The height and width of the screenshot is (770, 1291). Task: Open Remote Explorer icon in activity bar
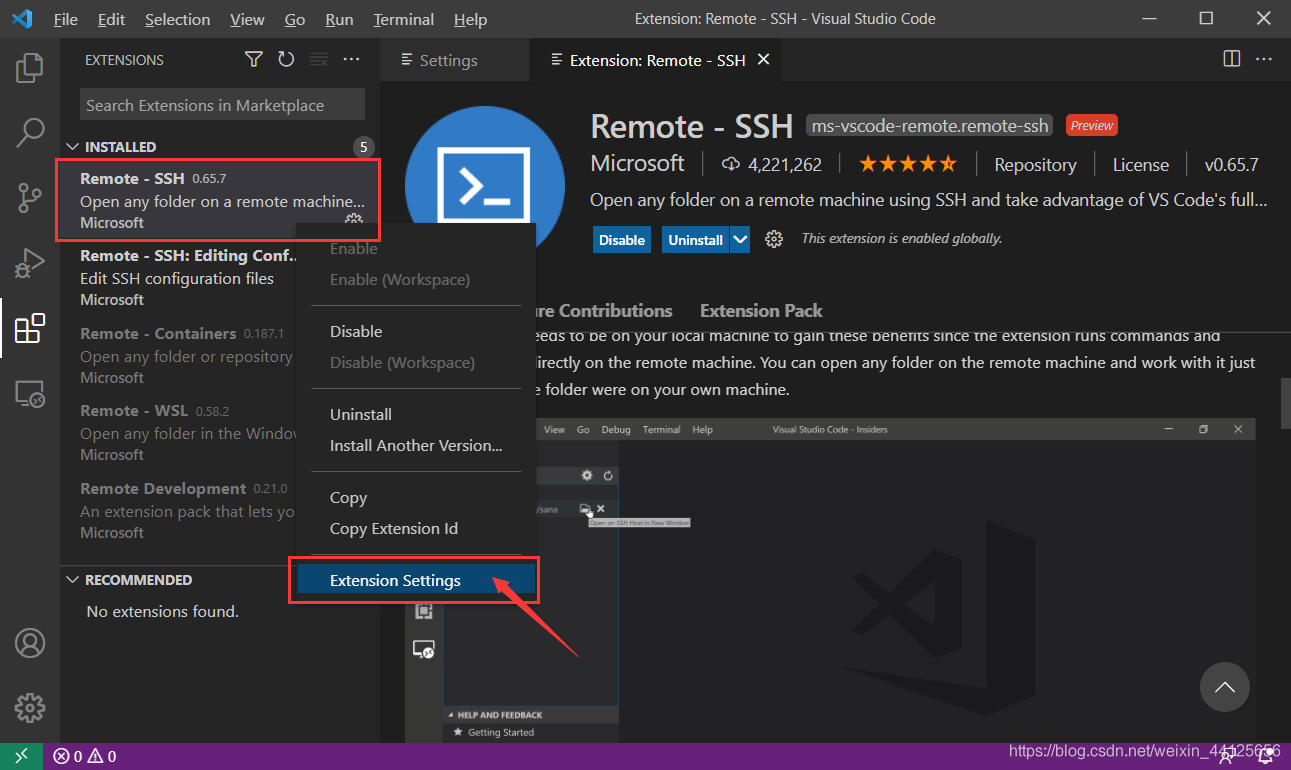pos(30,394)
